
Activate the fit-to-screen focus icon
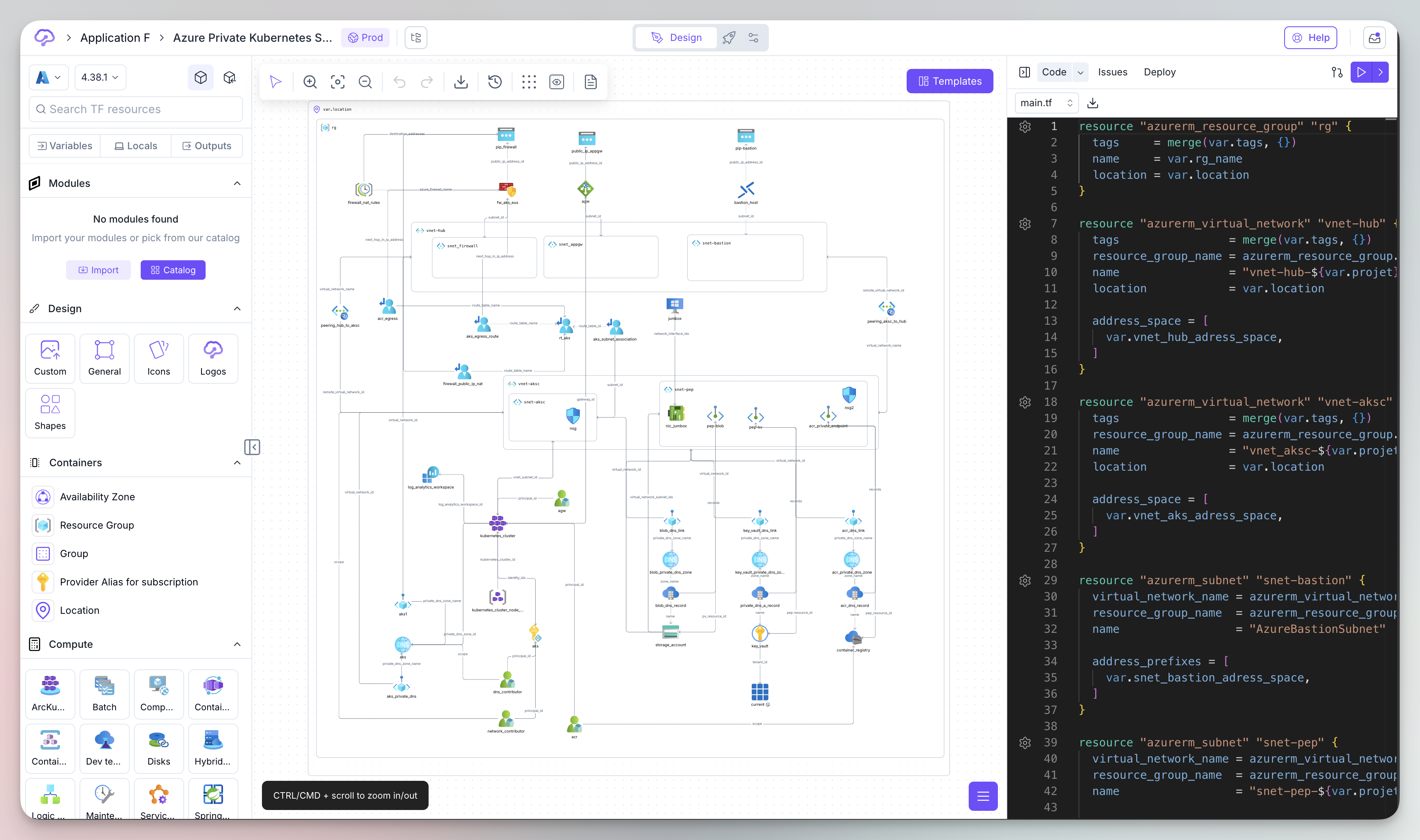(337, 81)
